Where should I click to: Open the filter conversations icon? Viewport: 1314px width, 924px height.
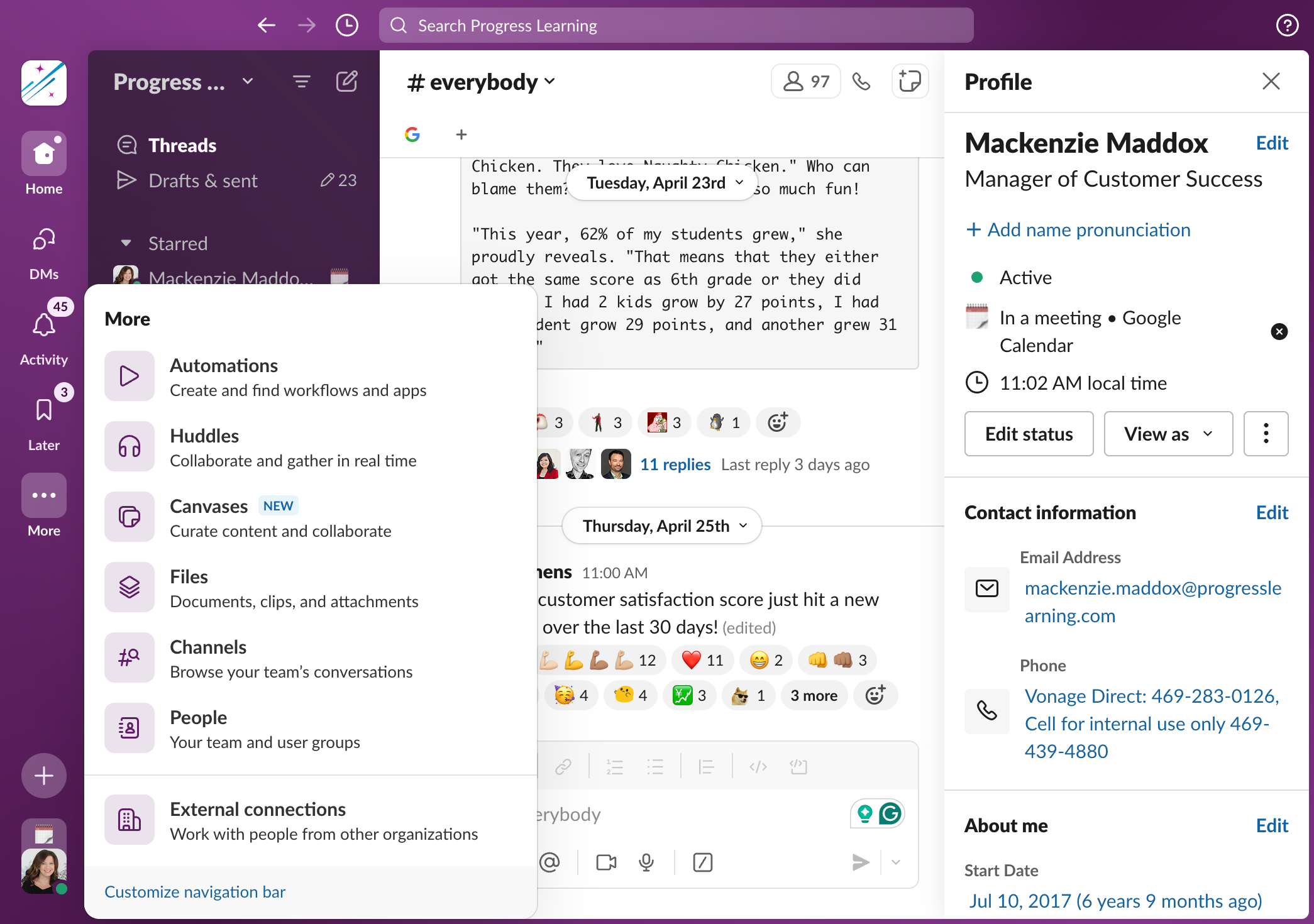pos(302,82)
